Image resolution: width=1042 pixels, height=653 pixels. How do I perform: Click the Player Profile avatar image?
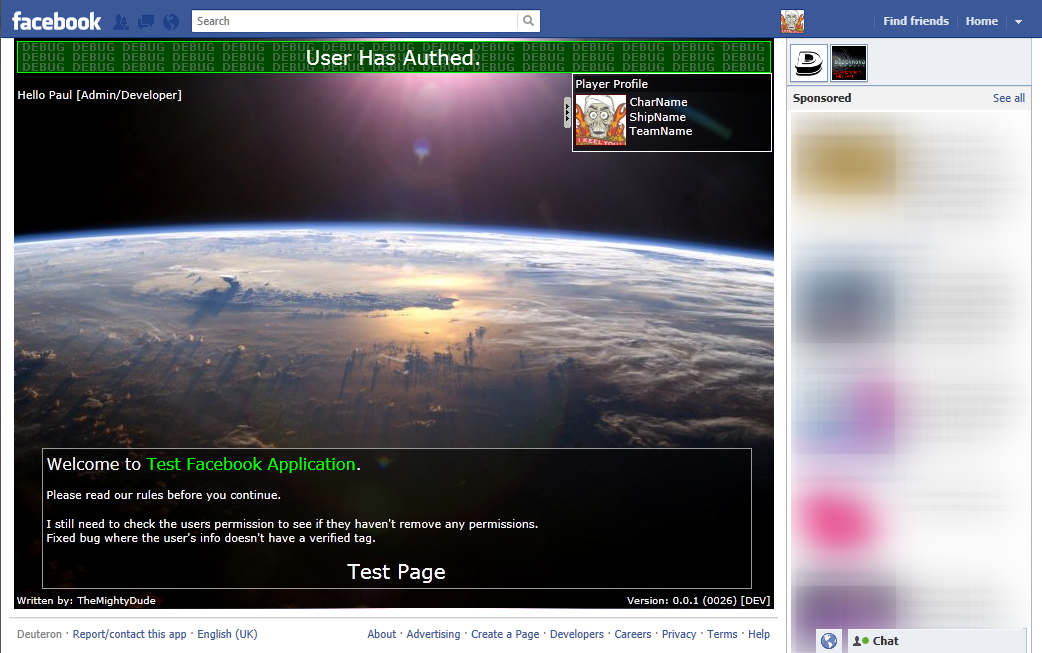tap(600, 120)
